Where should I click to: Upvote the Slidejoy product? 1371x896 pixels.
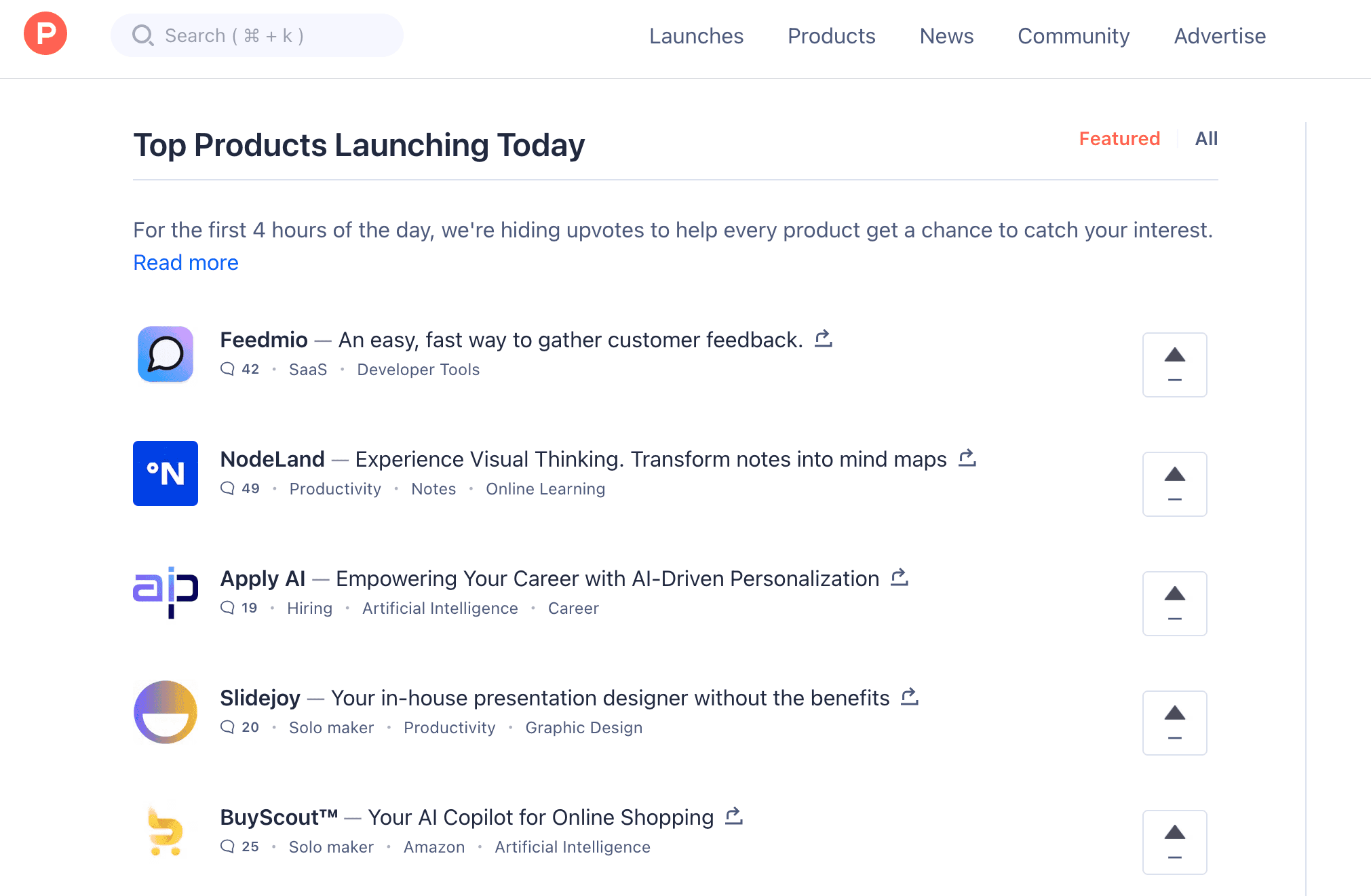pyautogui.click(x=1175, y=723)
